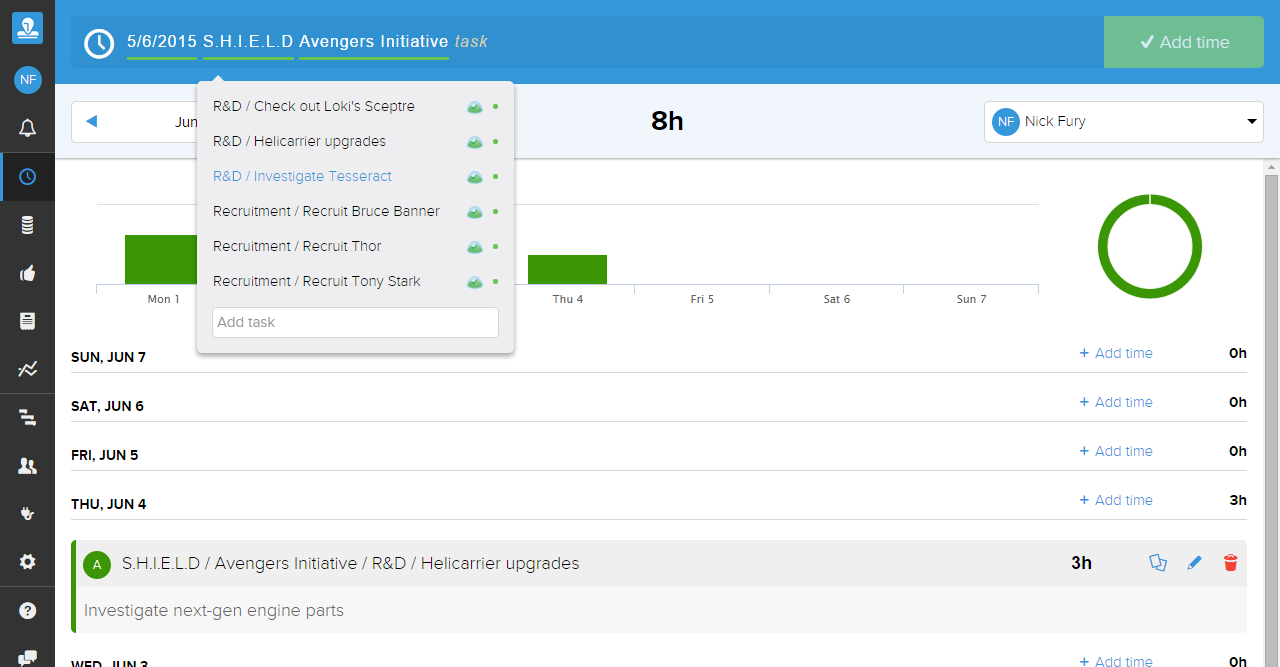Image resolution: width=1280 pixels, height=667 pixels.
Task: Open notifications bell icon
Action: (28, 128)
